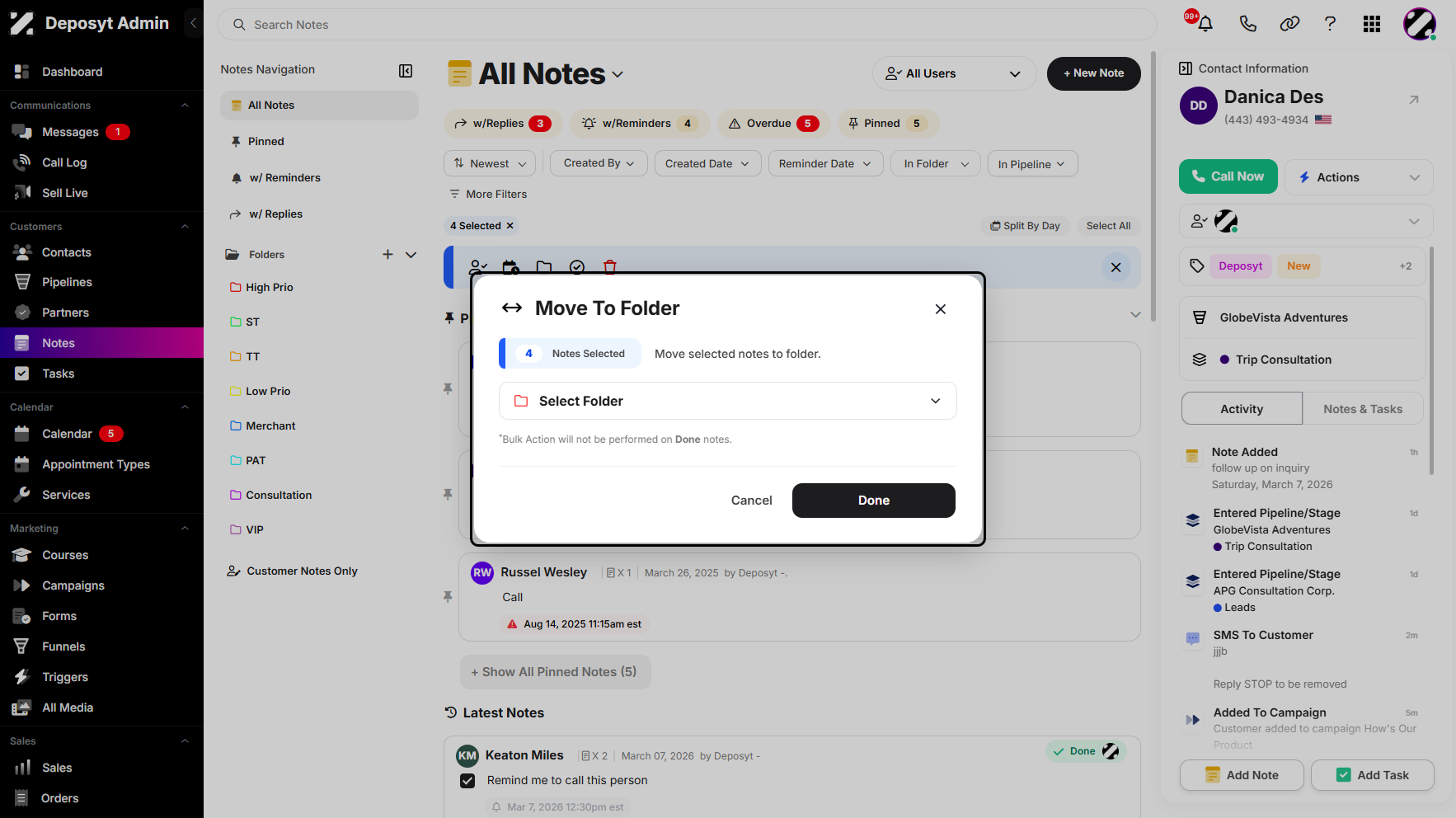The height and width of the screenshot is (818, 1456).
Task: Clear the 4 Selected chip
Action: tap(510, 226)
